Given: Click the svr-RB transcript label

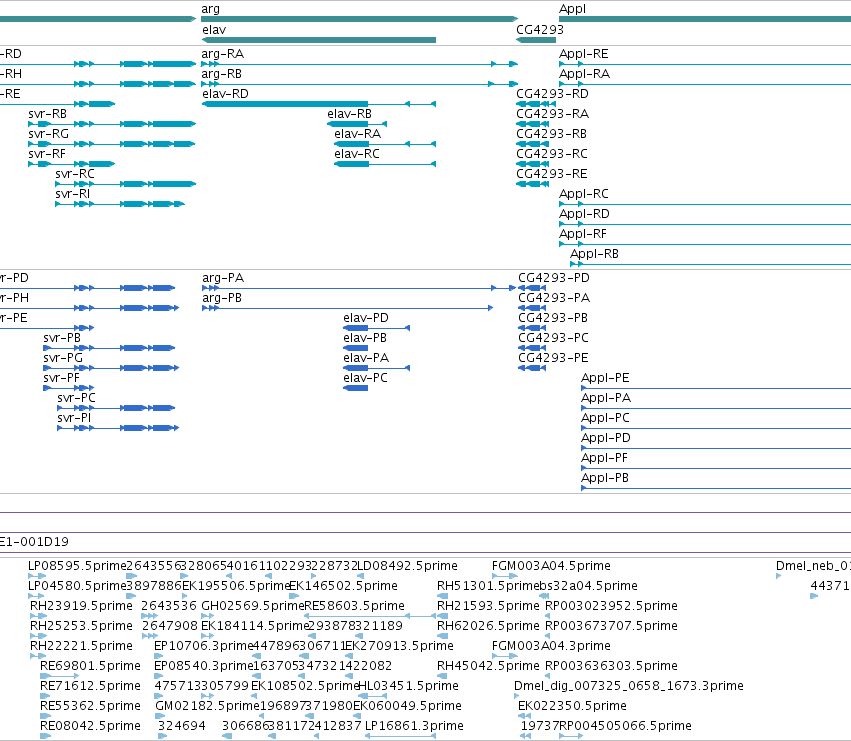Looking at the screenshot, I should coord(48,114).
